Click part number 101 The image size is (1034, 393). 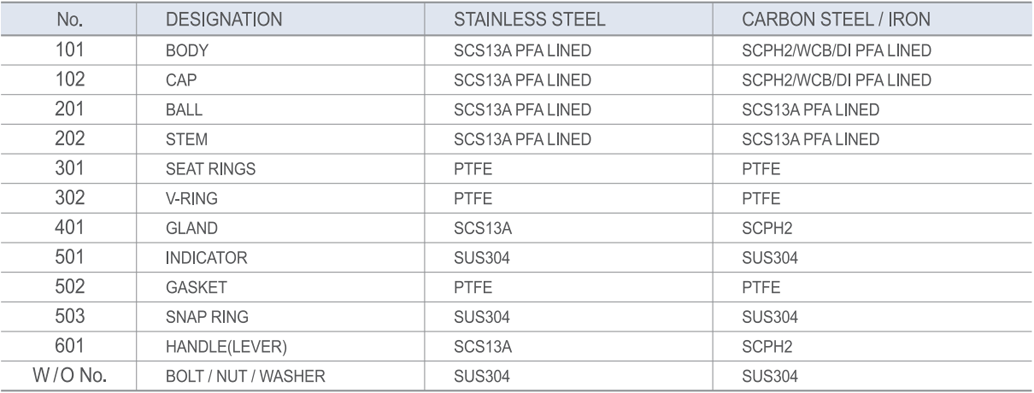pos(70,50)
